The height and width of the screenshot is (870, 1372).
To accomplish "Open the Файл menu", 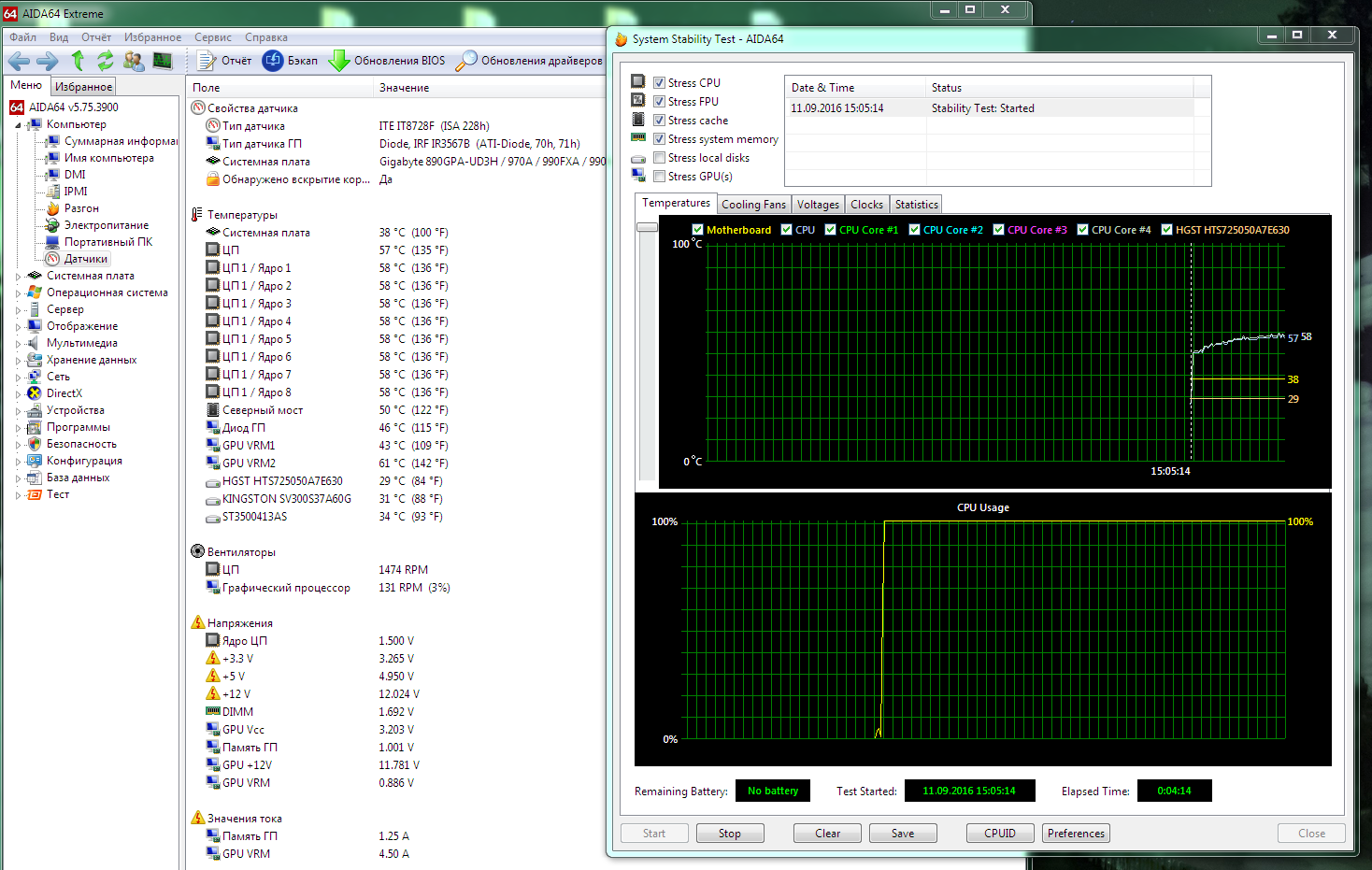I will (22, 37).
